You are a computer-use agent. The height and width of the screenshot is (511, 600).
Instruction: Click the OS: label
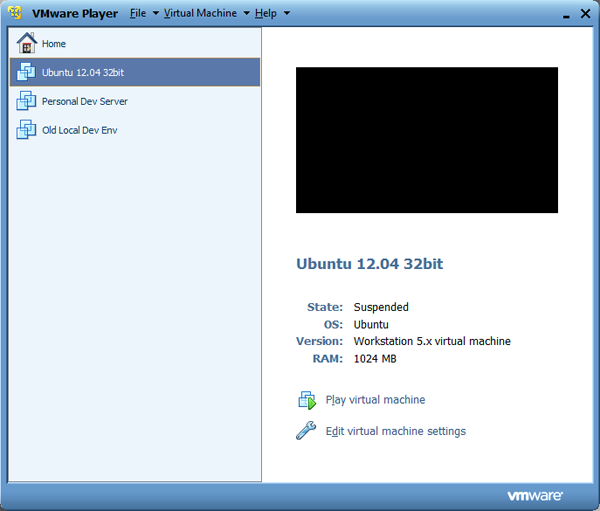click(333, 325)
